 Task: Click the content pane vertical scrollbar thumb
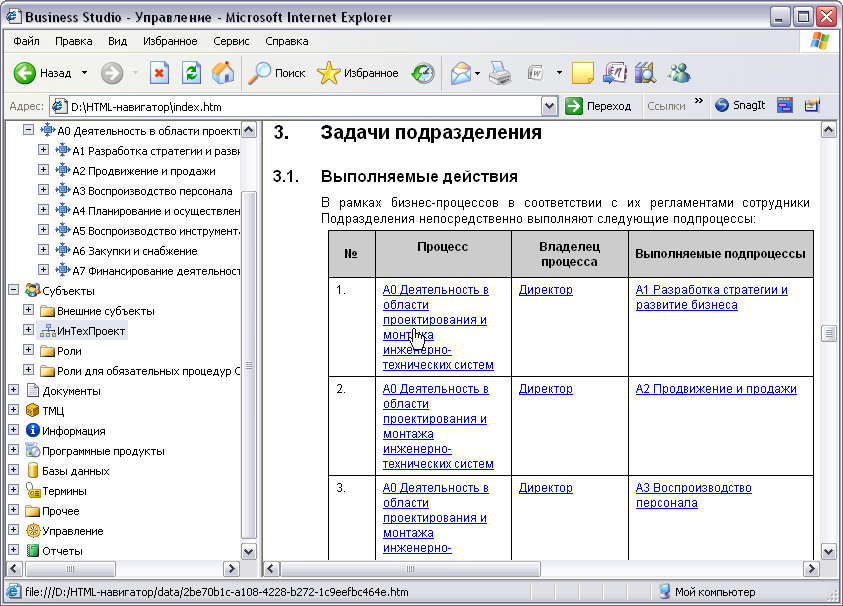tap(828, 333)
